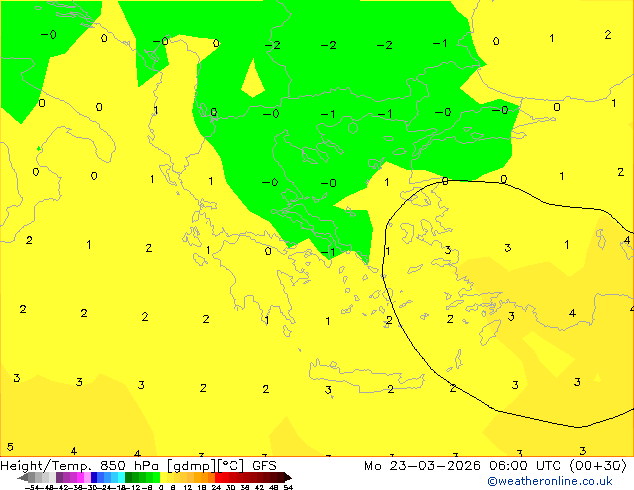This screenshot has height=490, width=634.
Task: Click the gray left arrow end of the legend
Action: pyautogui.click(x=23, y=477)
